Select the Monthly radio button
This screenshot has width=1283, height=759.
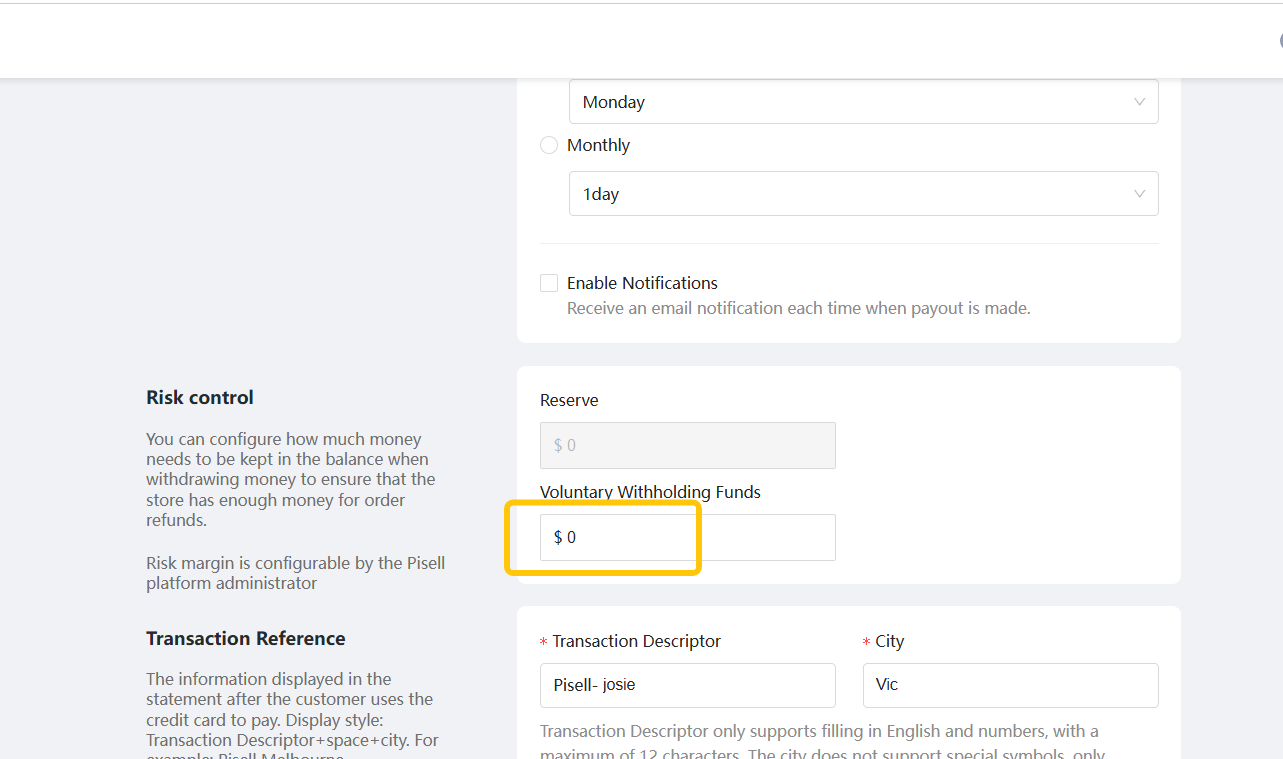(x=549, y=145)
